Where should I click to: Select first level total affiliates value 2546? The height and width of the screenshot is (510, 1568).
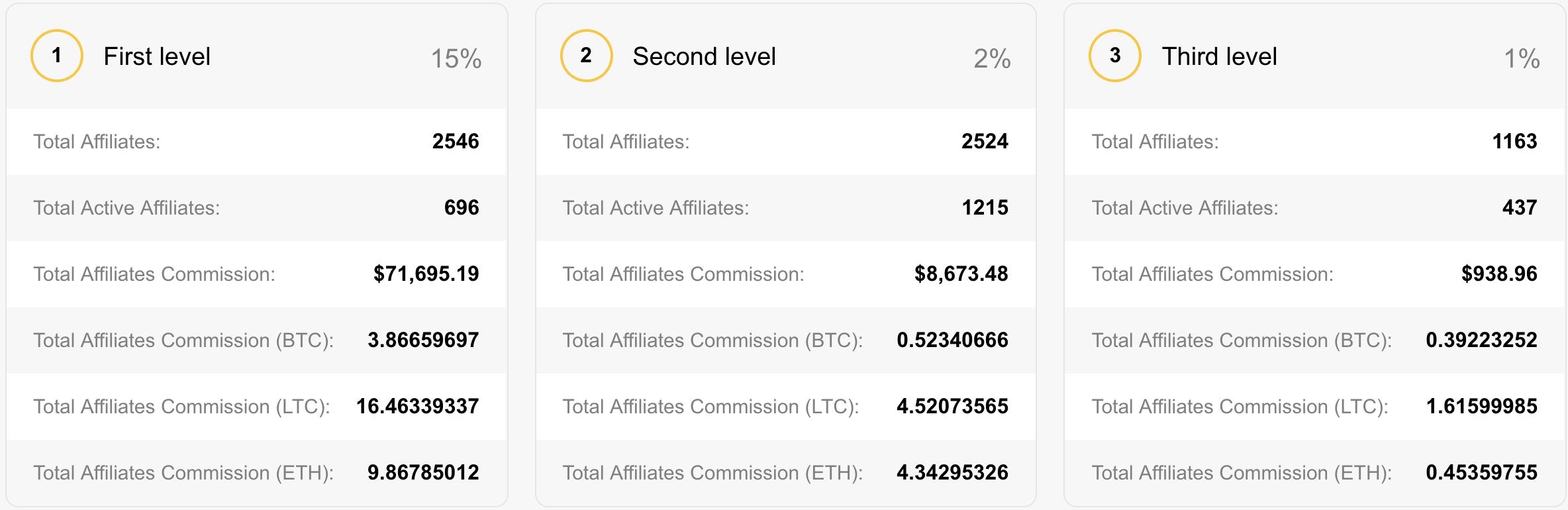[x=455, y=141]
